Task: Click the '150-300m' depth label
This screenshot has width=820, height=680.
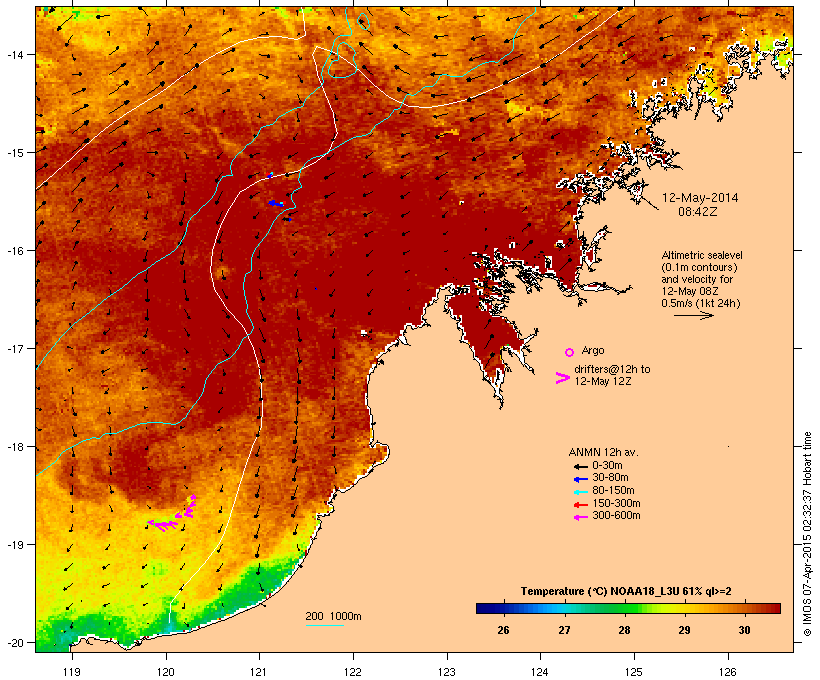Action: click(x=616, y=503)
